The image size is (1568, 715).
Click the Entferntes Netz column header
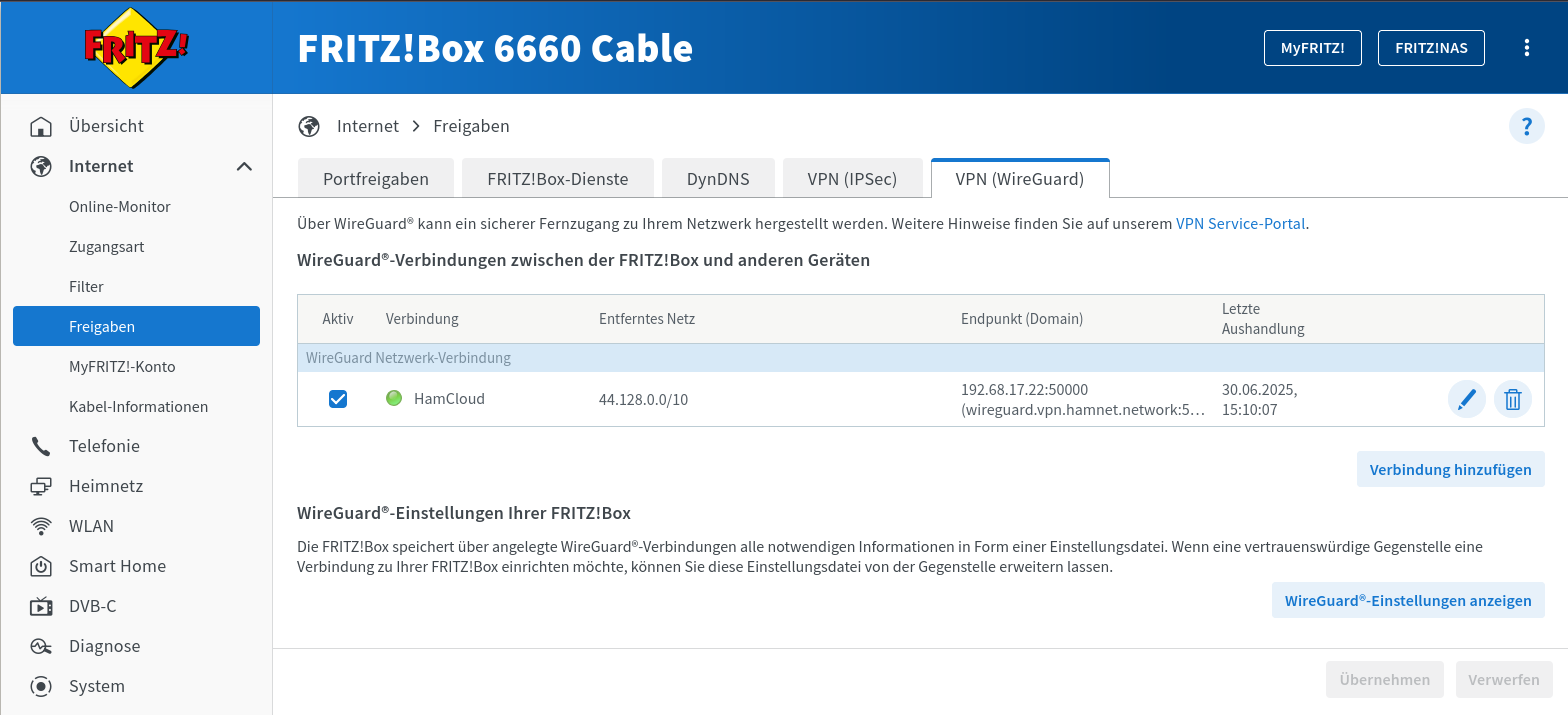647,319
